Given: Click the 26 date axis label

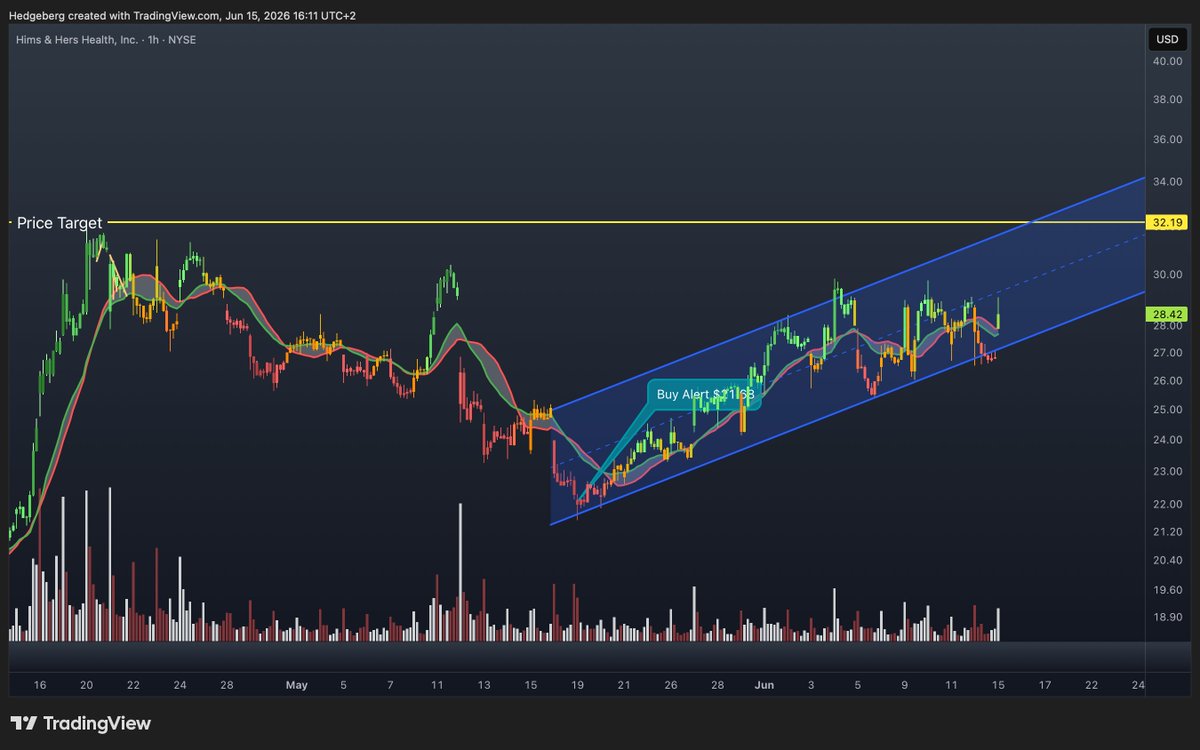Looking at the screenshot, I should [x=671, y=685].
